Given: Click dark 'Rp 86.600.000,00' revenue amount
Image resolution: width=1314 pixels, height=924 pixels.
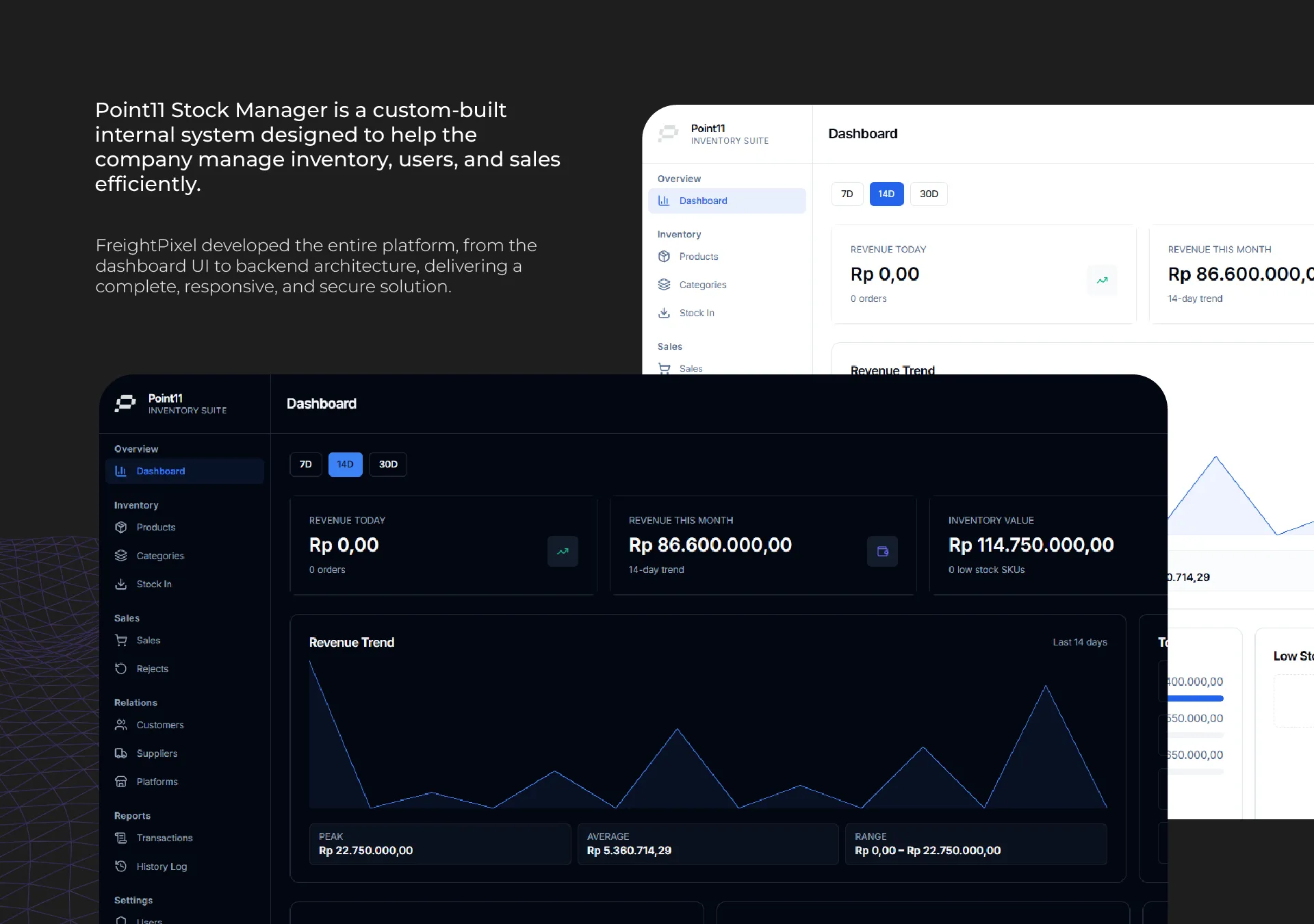Looking at the screenshot, I should tap(710, 545).
